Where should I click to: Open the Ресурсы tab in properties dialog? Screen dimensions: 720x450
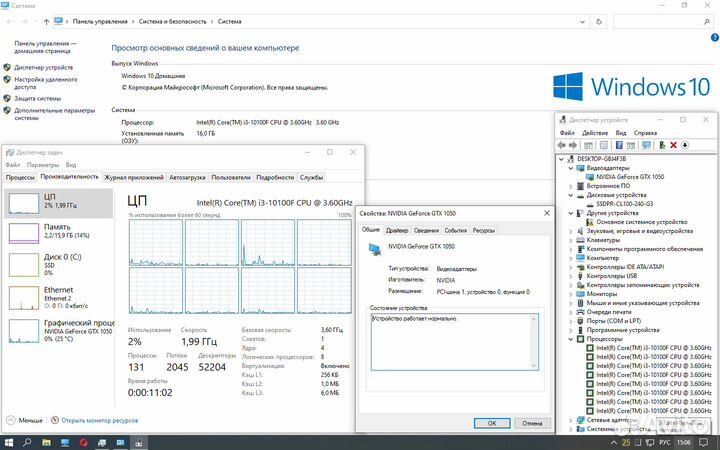tap(484, 231)
